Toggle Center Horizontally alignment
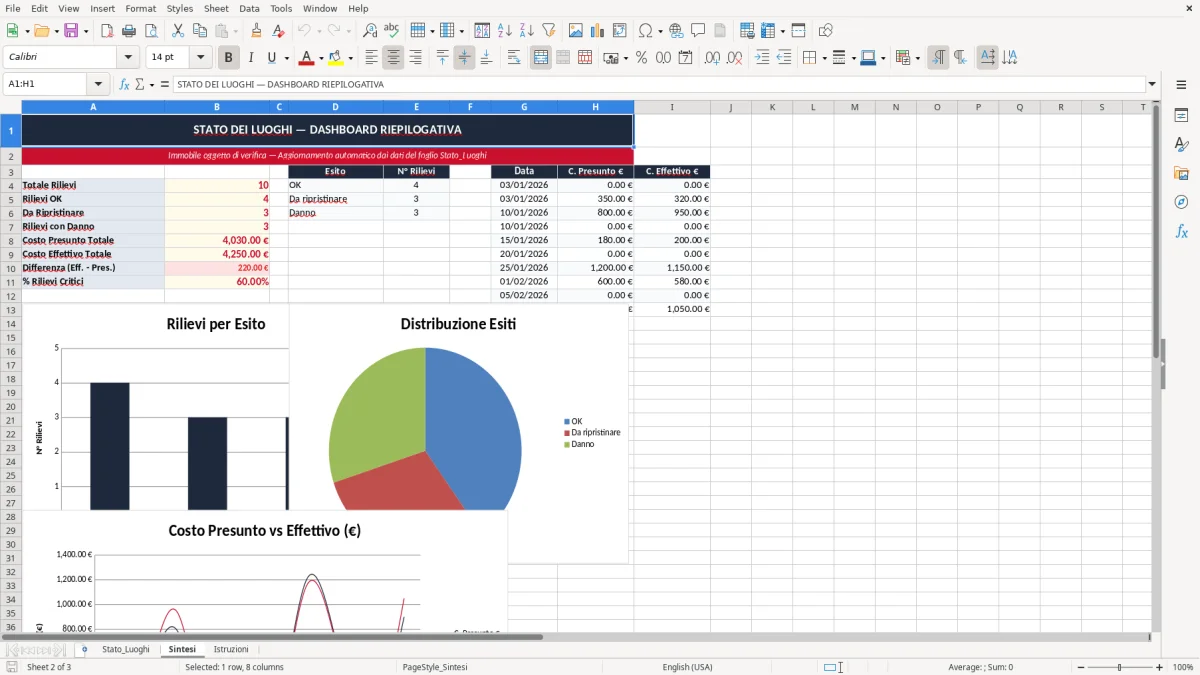The width and height of the screenshot is (1200, 675). click(393, 58)
